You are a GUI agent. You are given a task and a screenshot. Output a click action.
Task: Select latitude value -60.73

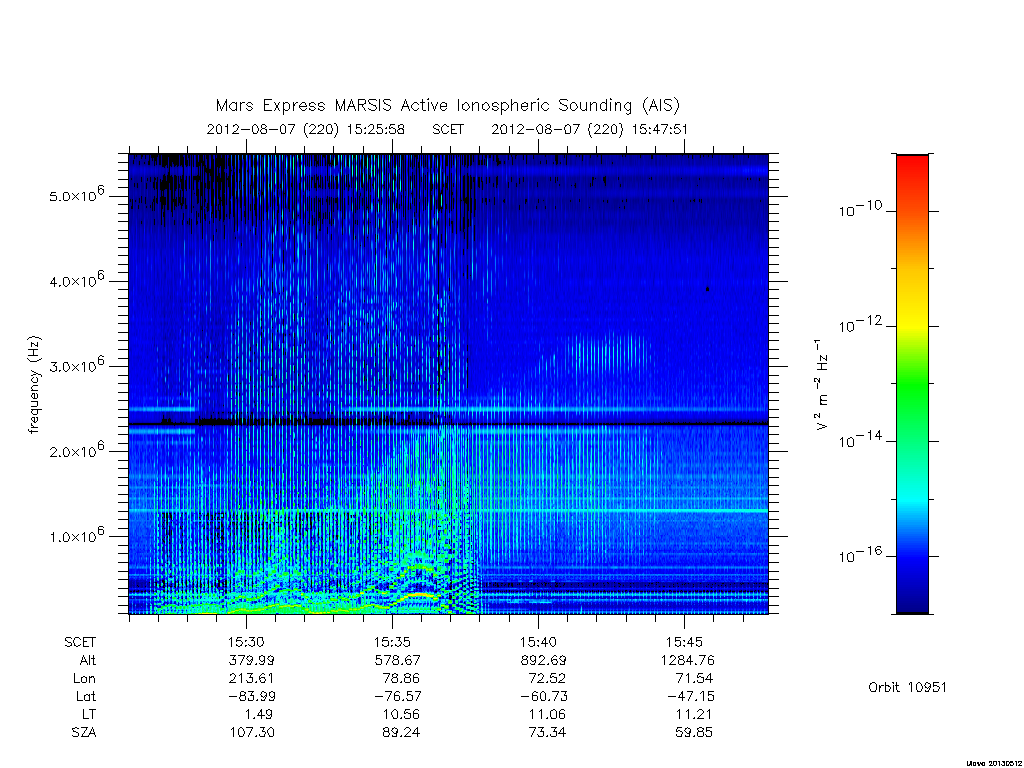point(543,696)
